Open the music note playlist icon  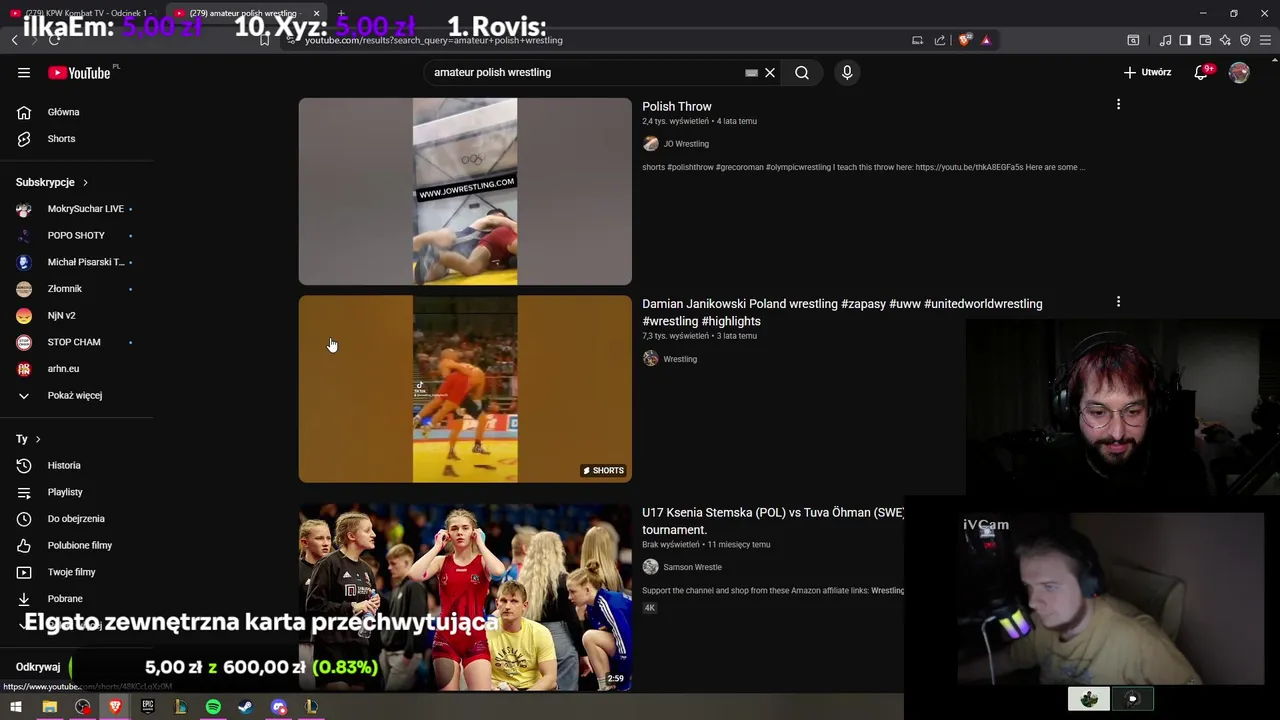click(x=1165, y=40)
